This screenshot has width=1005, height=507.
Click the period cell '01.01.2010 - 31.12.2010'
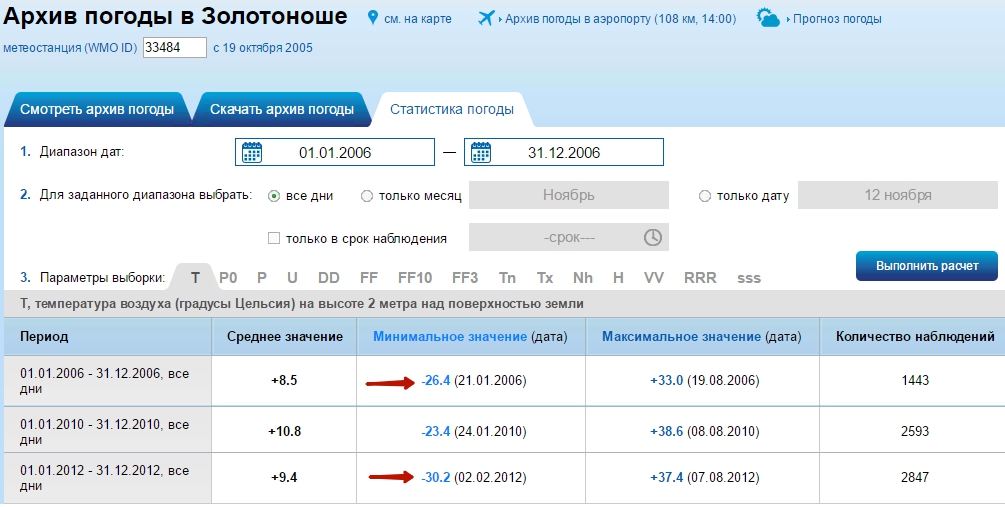108,431
